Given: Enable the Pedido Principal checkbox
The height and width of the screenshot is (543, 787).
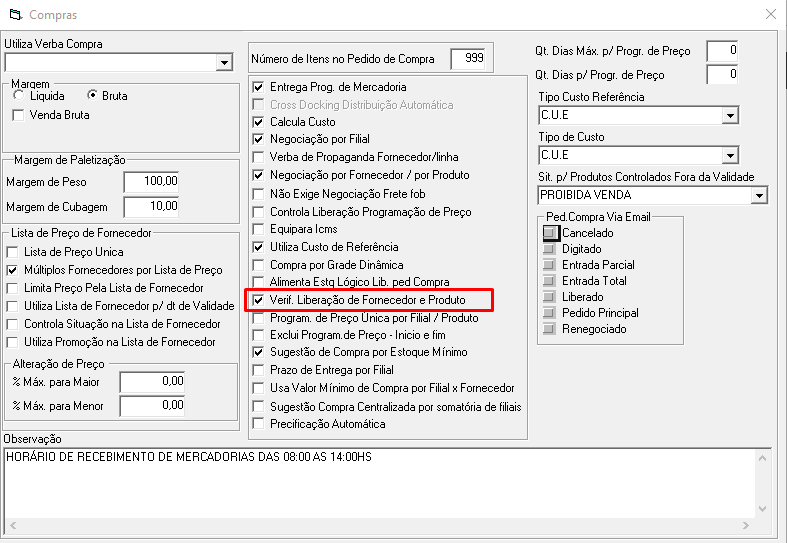Looking at the screenshot, I should pos(550,313).
